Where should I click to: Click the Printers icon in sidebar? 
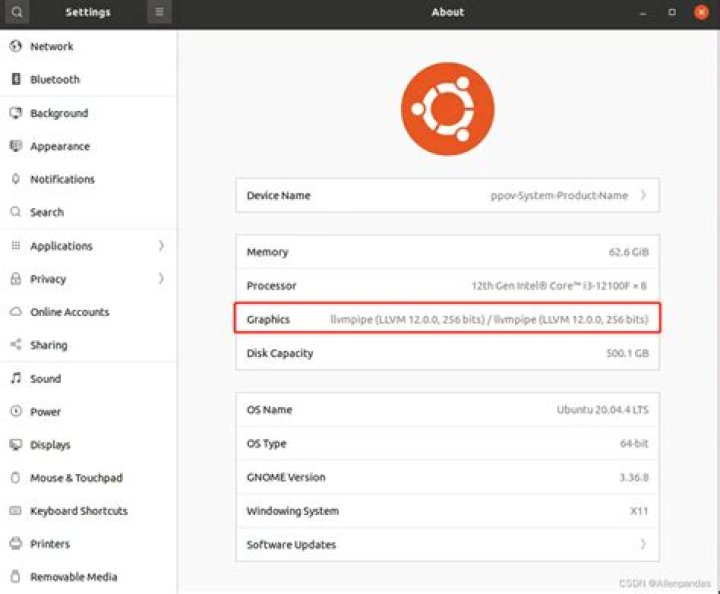point(15,544)
